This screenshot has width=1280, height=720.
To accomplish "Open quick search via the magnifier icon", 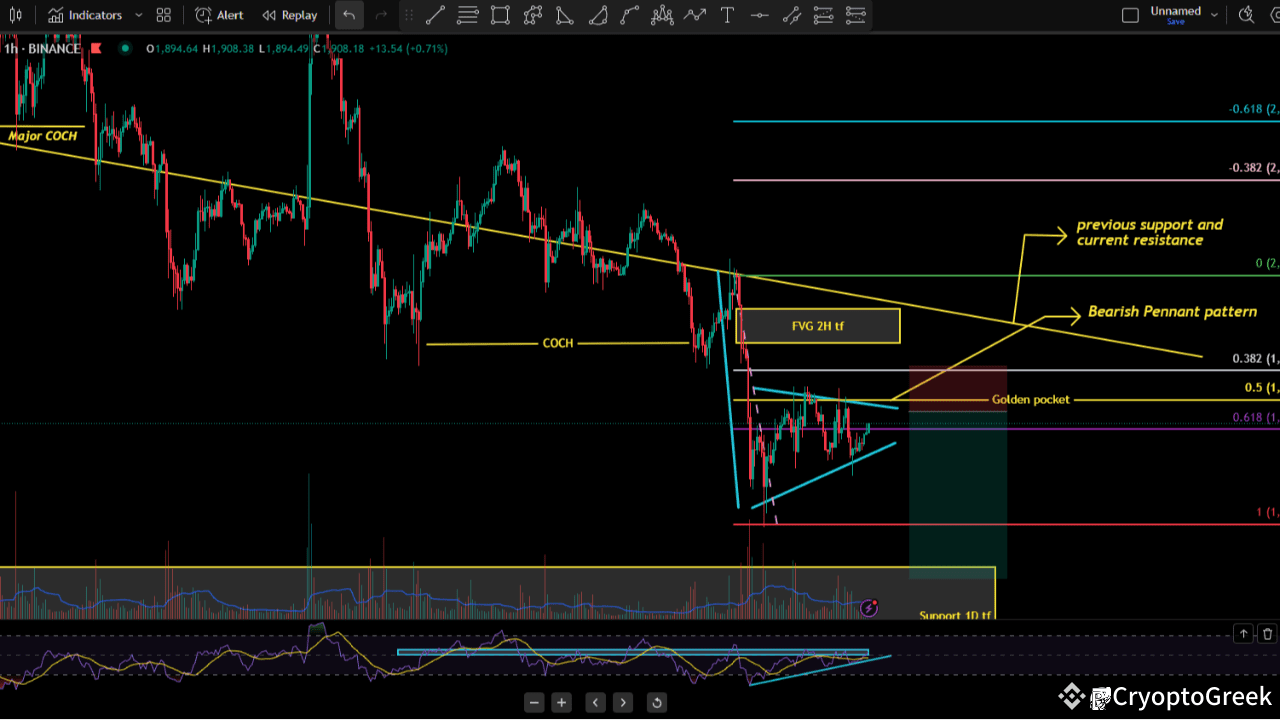I will 1246,15.
